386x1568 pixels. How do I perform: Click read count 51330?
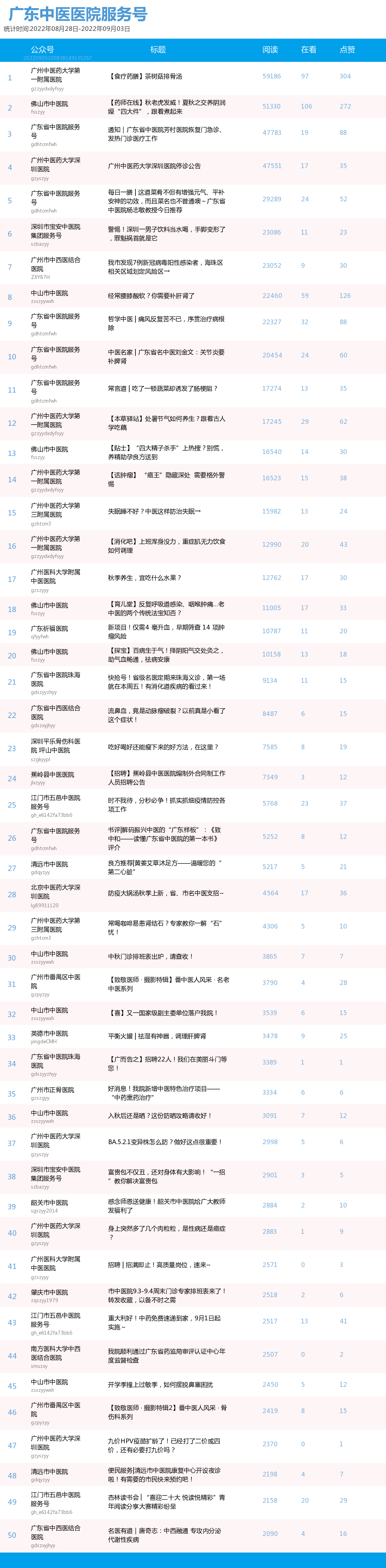272,107
